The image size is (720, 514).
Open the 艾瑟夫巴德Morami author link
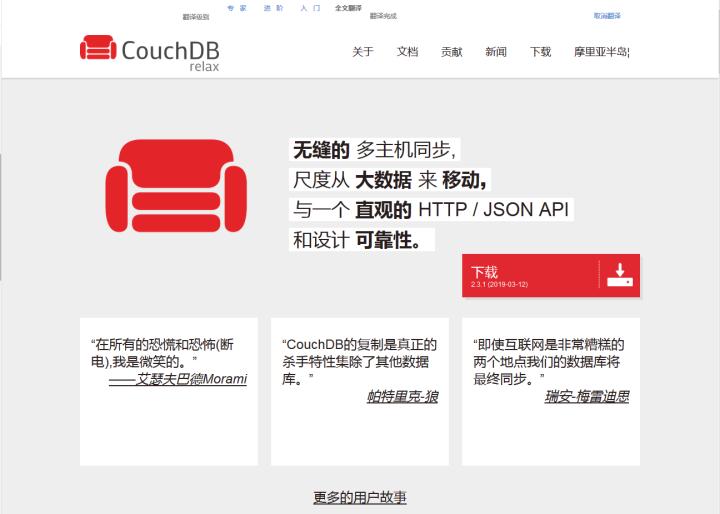click(178, 379)
